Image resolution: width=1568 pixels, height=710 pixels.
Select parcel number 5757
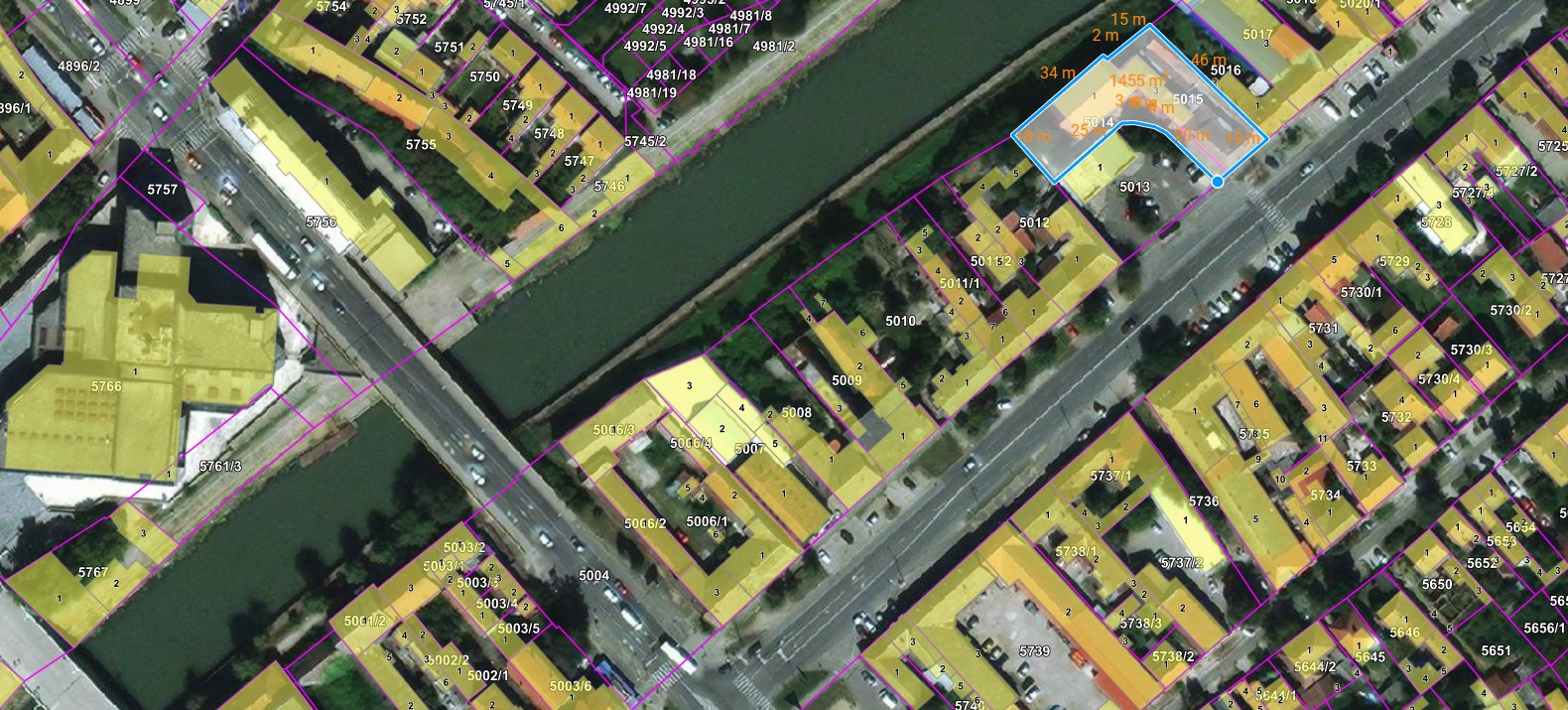tap(162, 189)
